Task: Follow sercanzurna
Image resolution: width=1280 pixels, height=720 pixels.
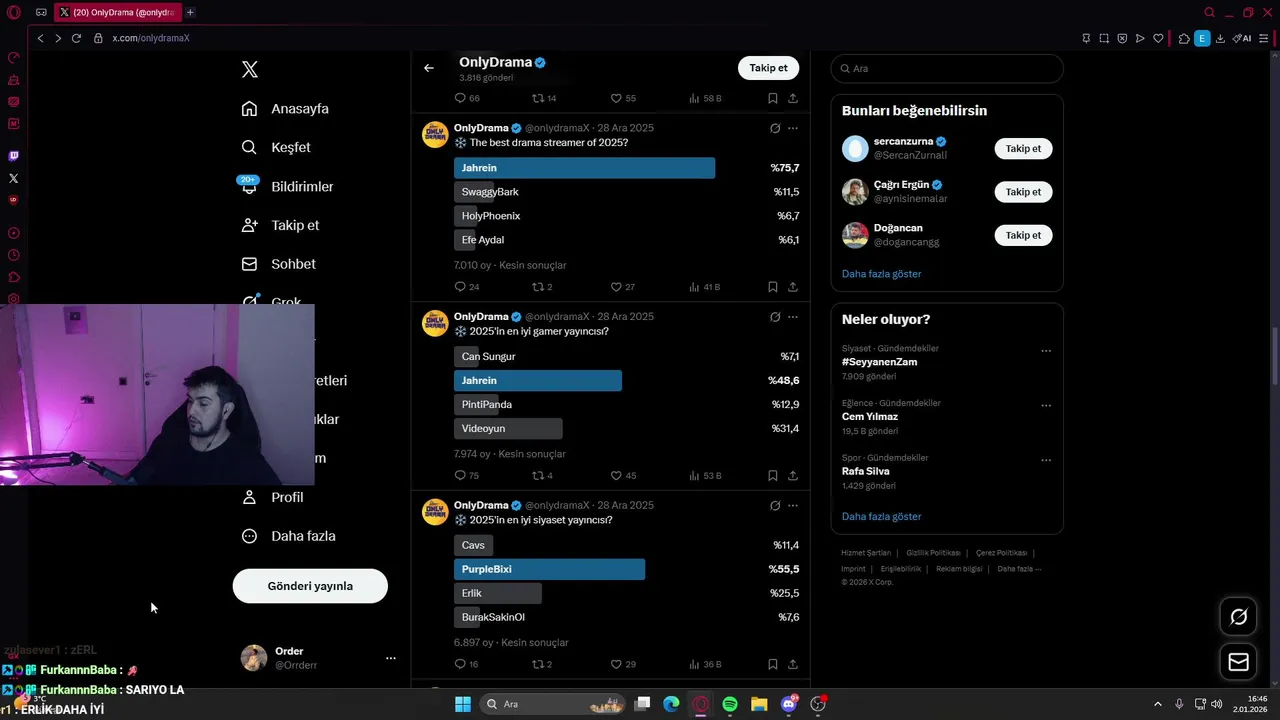Action: (1023, 148)
